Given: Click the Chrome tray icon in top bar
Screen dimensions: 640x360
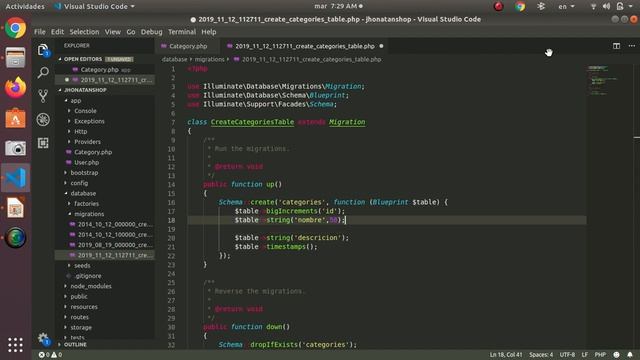Looking at the screenshot, I should click(520, 6).
